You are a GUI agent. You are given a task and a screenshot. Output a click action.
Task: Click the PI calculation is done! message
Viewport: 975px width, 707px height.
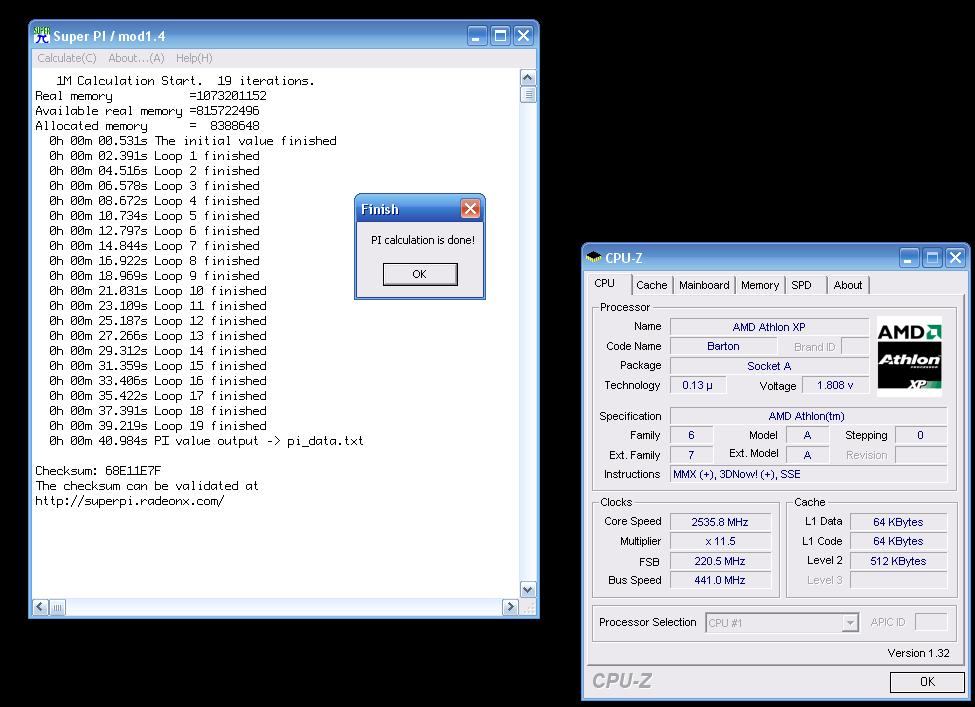(423, 240)
